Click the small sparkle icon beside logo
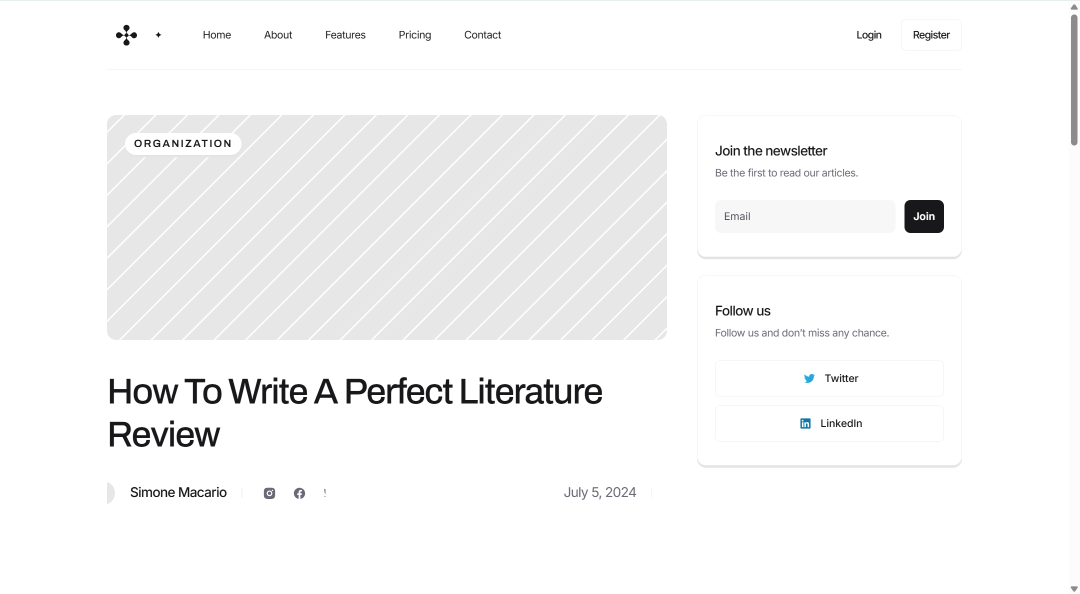Viewport: 1080px width, 594px height. [158, 35]
